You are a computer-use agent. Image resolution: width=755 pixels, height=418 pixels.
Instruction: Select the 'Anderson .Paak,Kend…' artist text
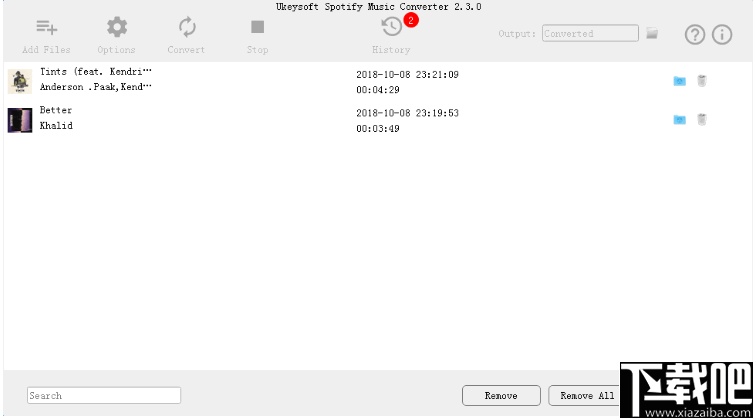95,87
